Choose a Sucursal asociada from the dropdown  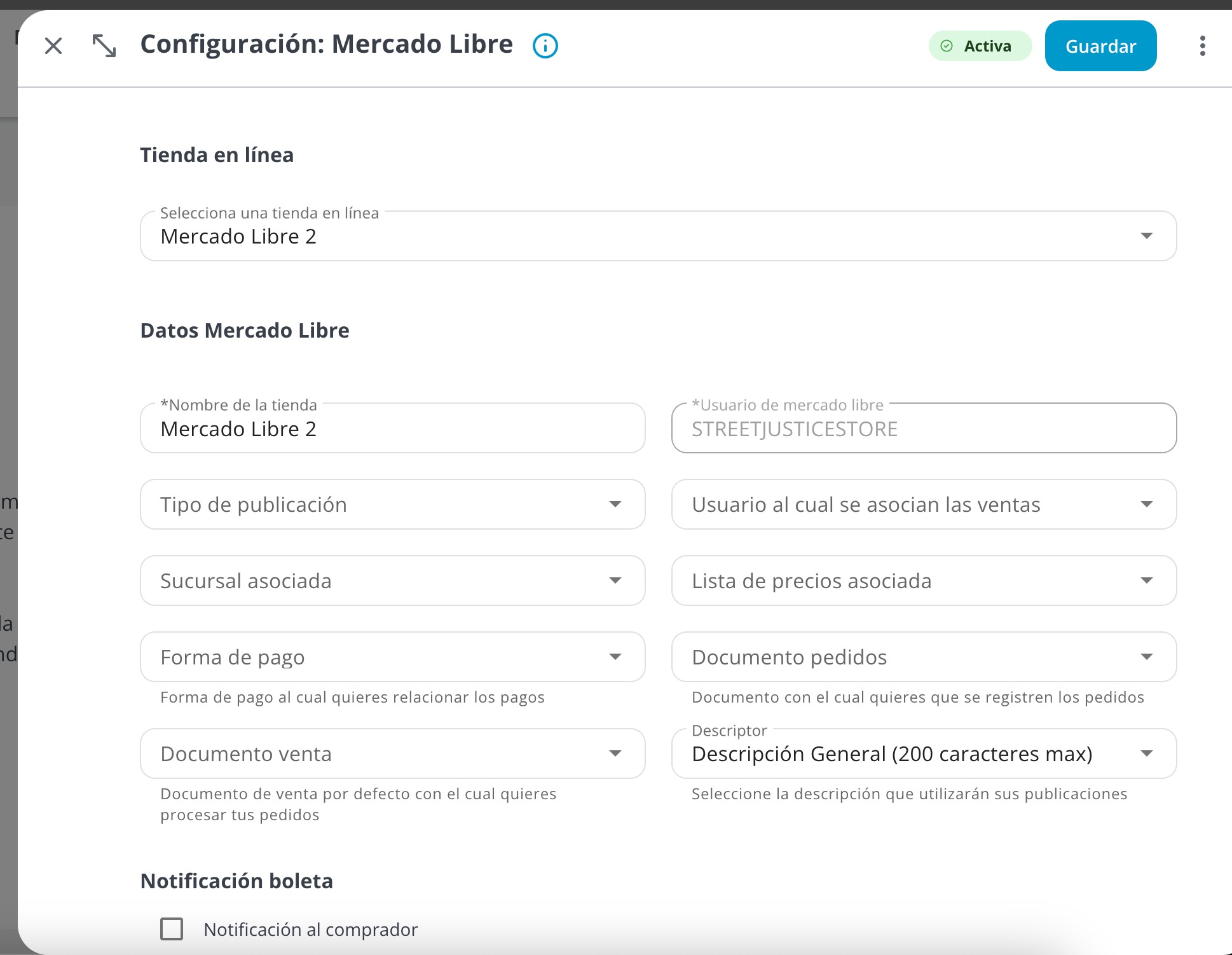393,581
